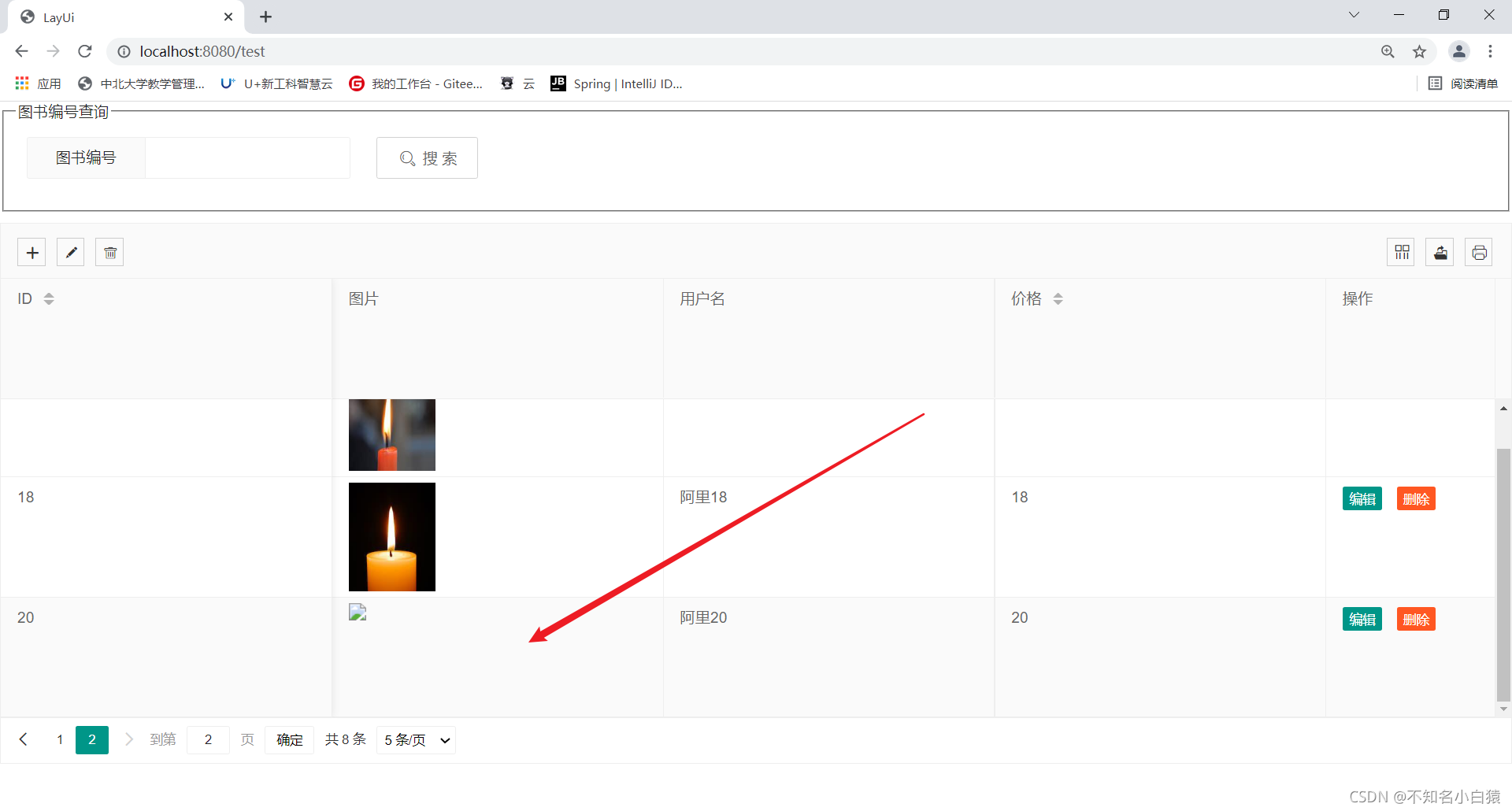Export table data icon
Viewport: 1512px width, 811px height.
(x=1440, y=253)
